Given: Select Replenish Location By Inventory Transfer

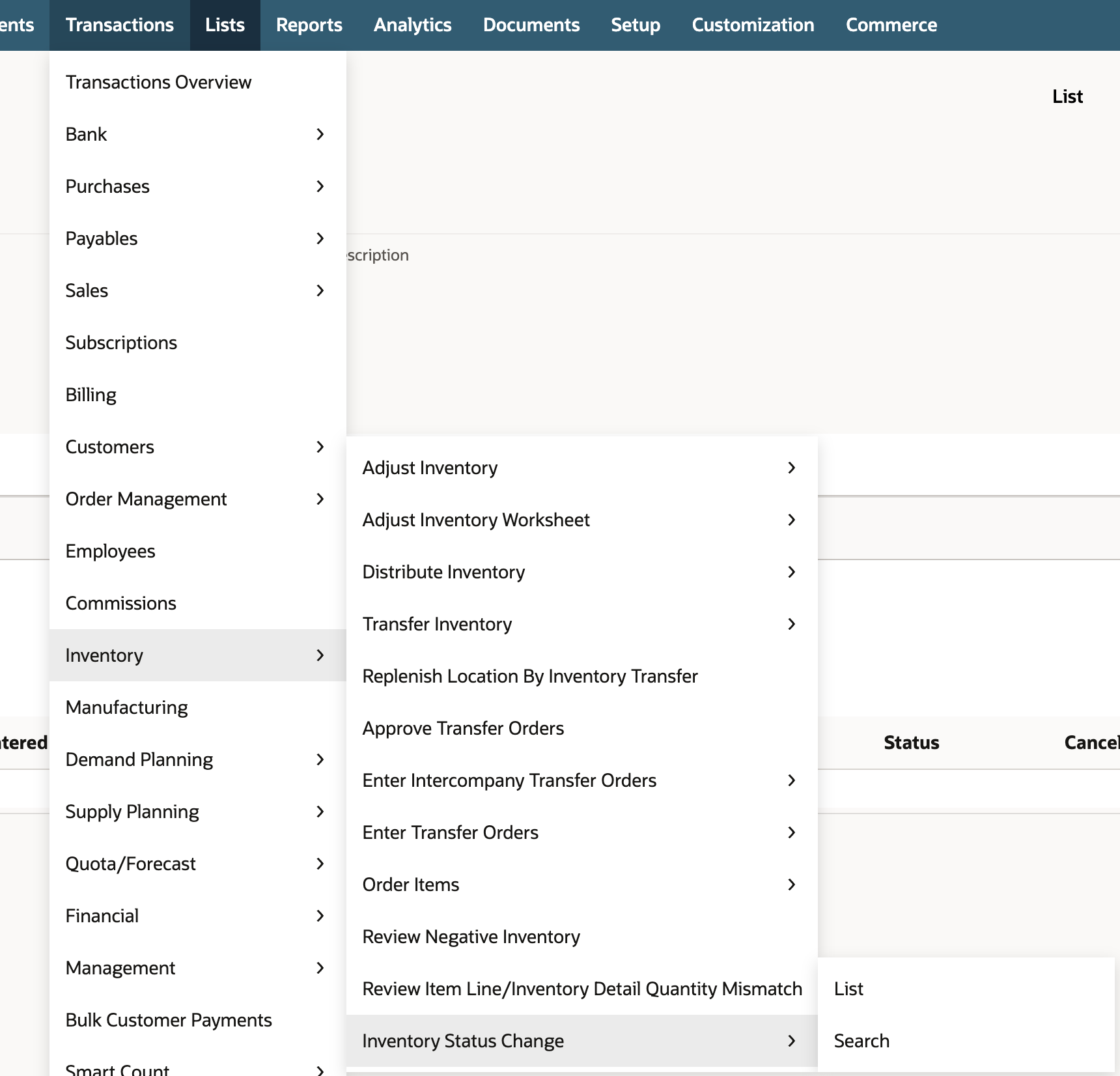Looking at the screenshot, I should pos(582,676).
